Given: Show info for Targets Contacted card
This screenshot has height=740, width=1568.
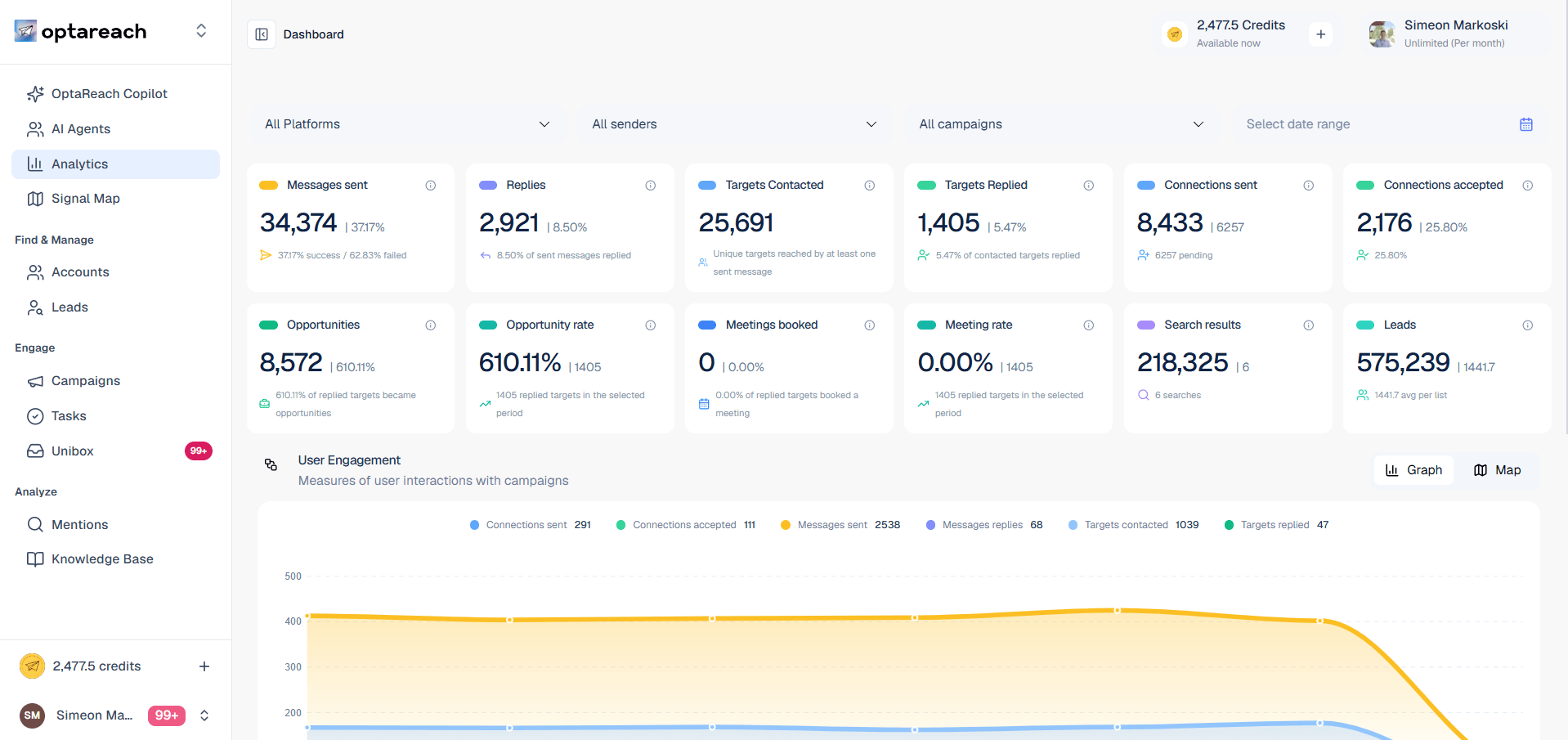Looking at the screenshot, I should click(x=870, y=186).
